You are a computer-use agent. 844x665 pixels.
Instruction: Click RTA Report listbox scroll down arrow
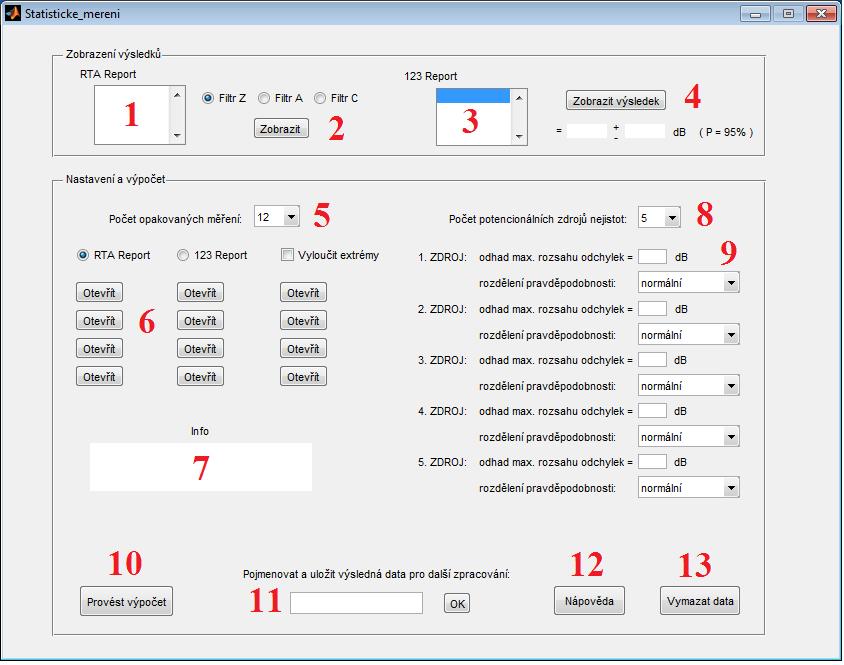[x=177, y=136]
